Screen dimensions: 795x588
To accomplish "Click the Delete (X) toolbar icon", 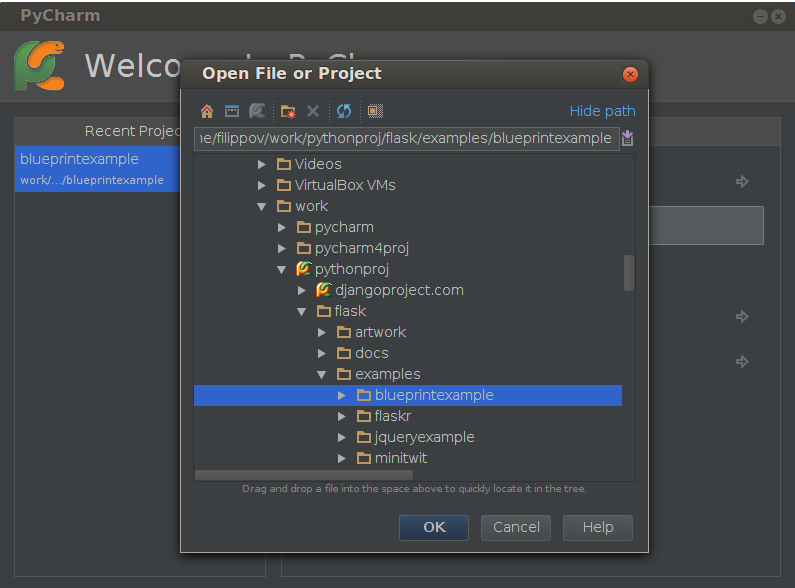I will 313,111.
